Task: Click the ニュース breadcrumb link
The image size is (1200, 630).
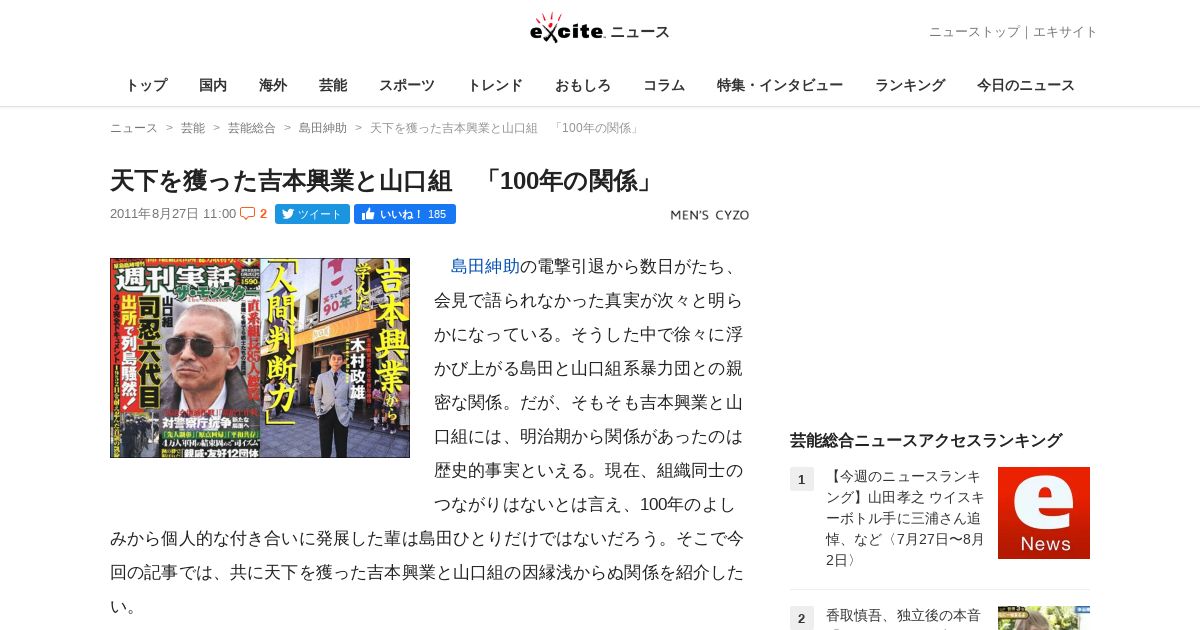Action: pyautogui.click(x=134, y=128)
